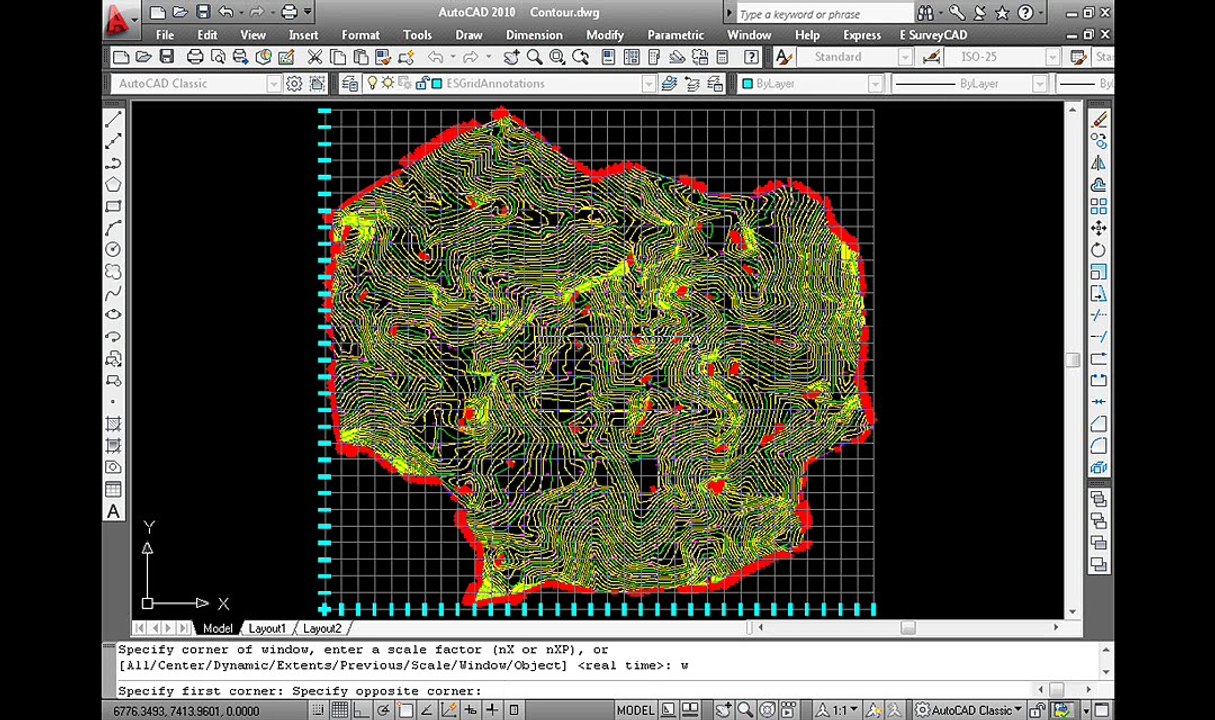Open the ByLayer color control swatch
The height and width of the screenshot is (720, 1215).
[746, 84]
